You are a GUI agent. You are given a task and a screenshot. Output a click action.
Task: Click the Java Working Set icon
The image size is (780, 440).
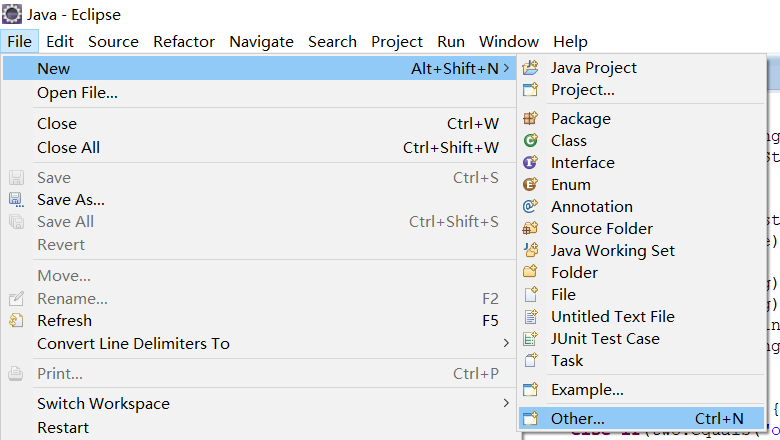pos(530,250)
